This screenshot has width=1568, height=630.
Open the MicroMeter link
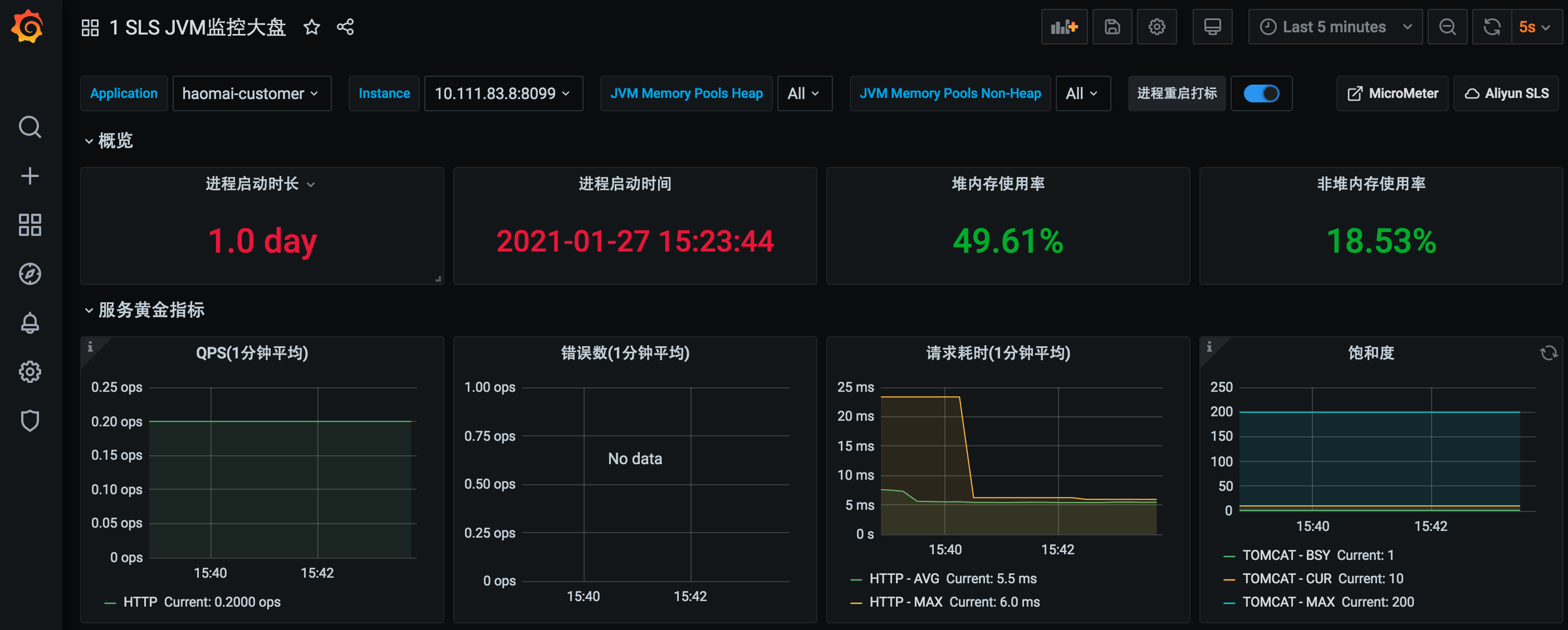point(1392,93)
